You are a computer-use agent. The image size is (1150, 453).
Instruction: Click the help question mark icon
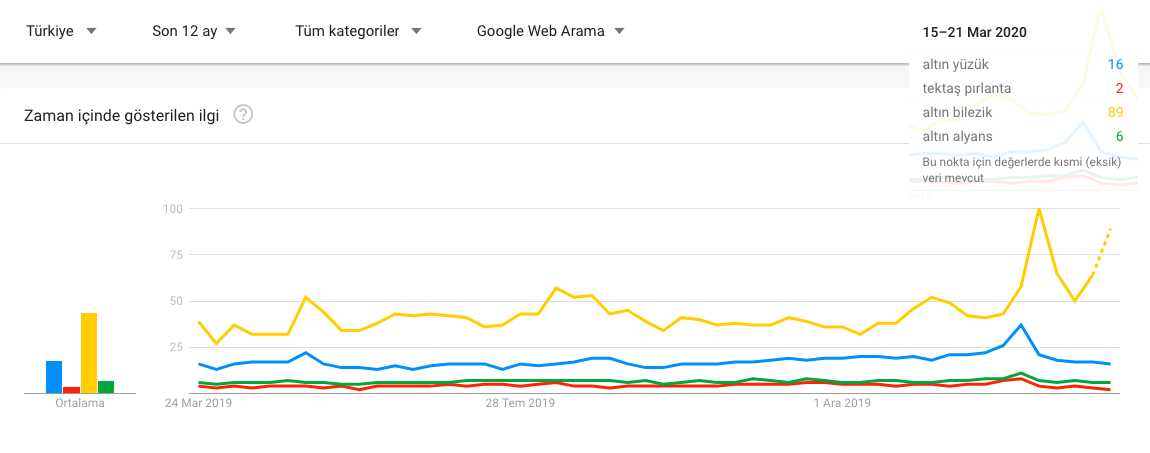243,115
